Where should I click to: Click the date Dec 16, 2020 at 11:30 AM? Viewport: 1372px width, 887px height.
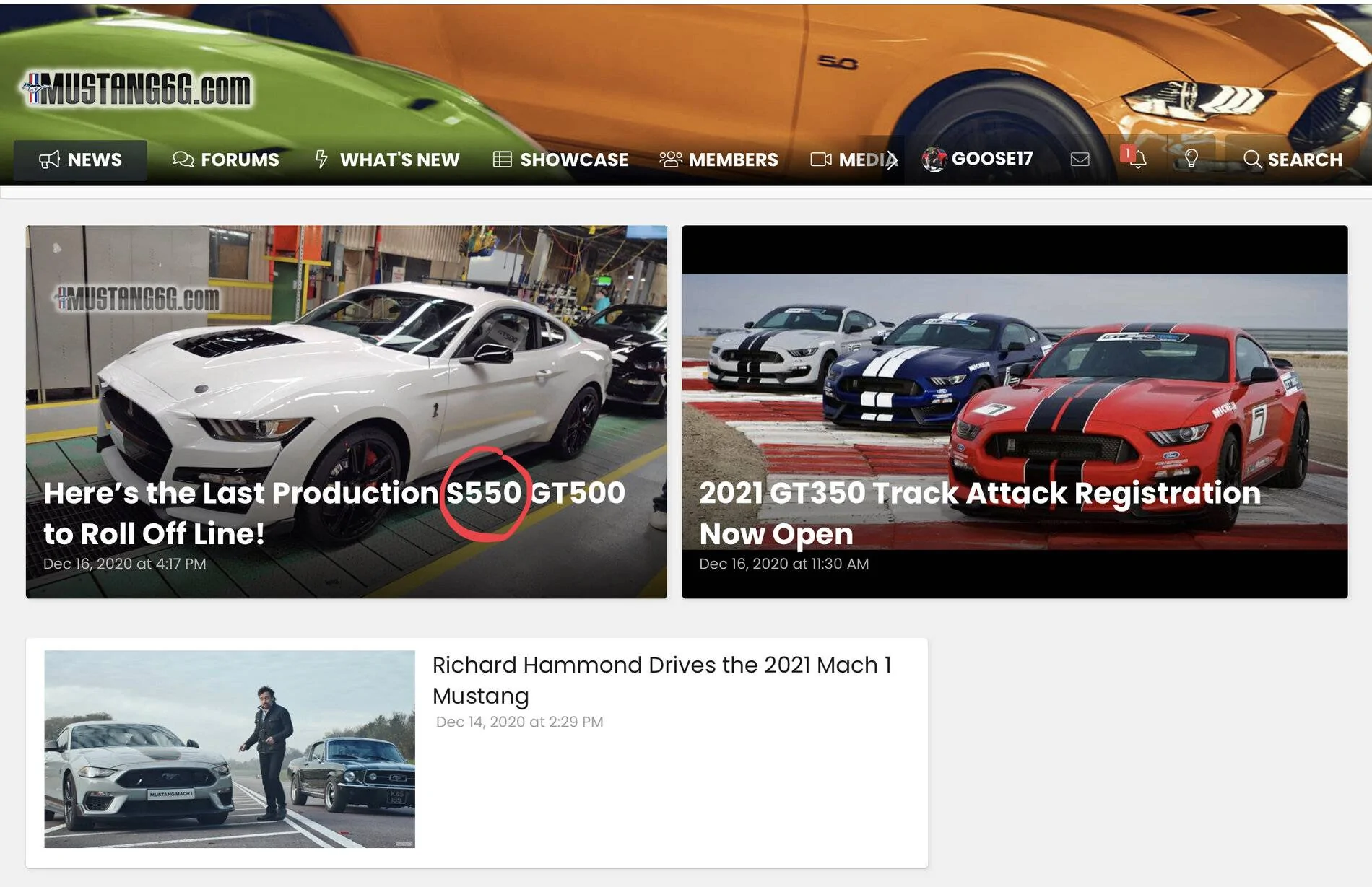[783, 564]
